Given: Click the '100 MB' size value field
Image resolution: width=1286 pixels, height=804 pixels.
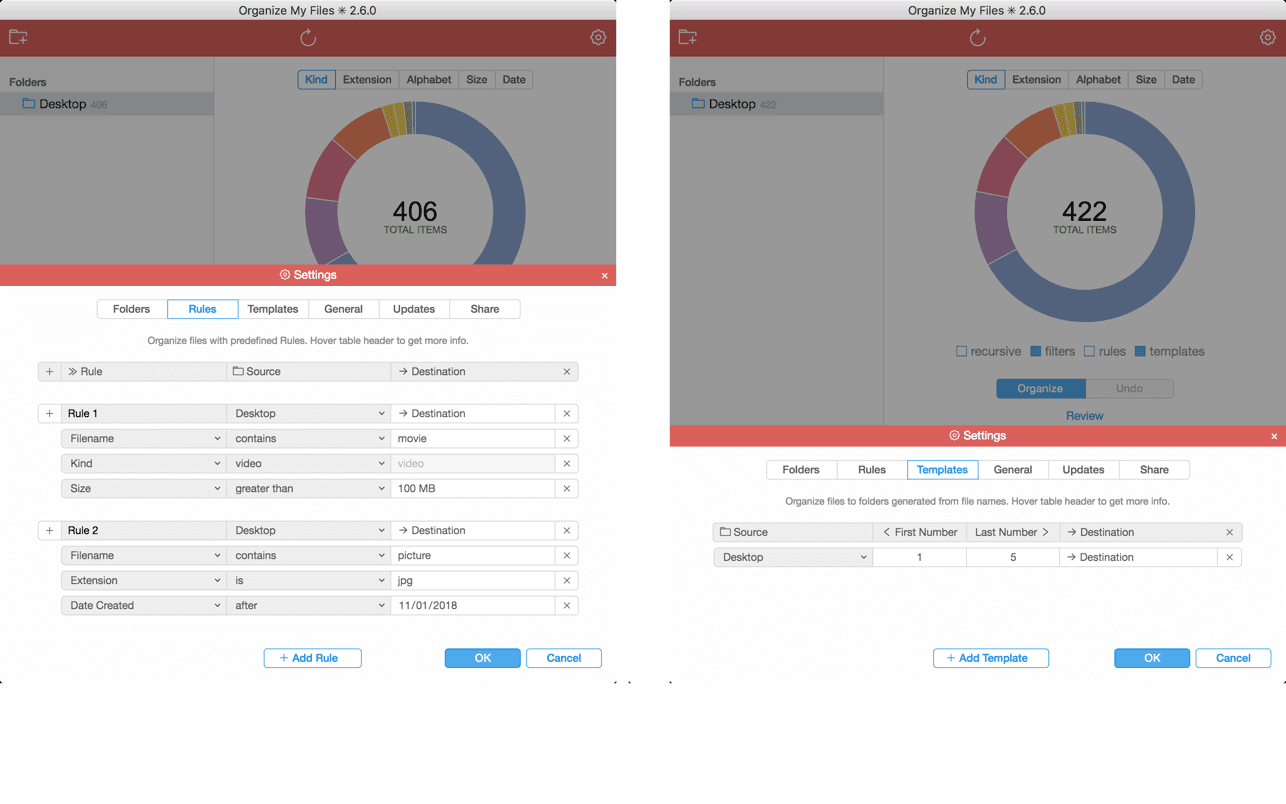Looking at the screenshot, I should click(472, 489).
